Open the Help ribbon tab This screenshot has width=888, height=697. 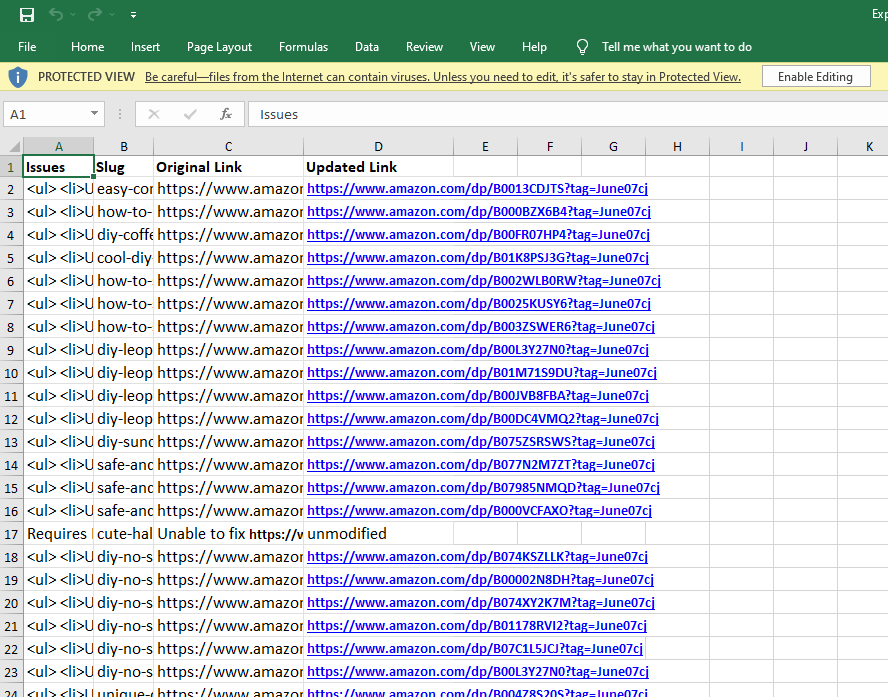coord(534,47)
